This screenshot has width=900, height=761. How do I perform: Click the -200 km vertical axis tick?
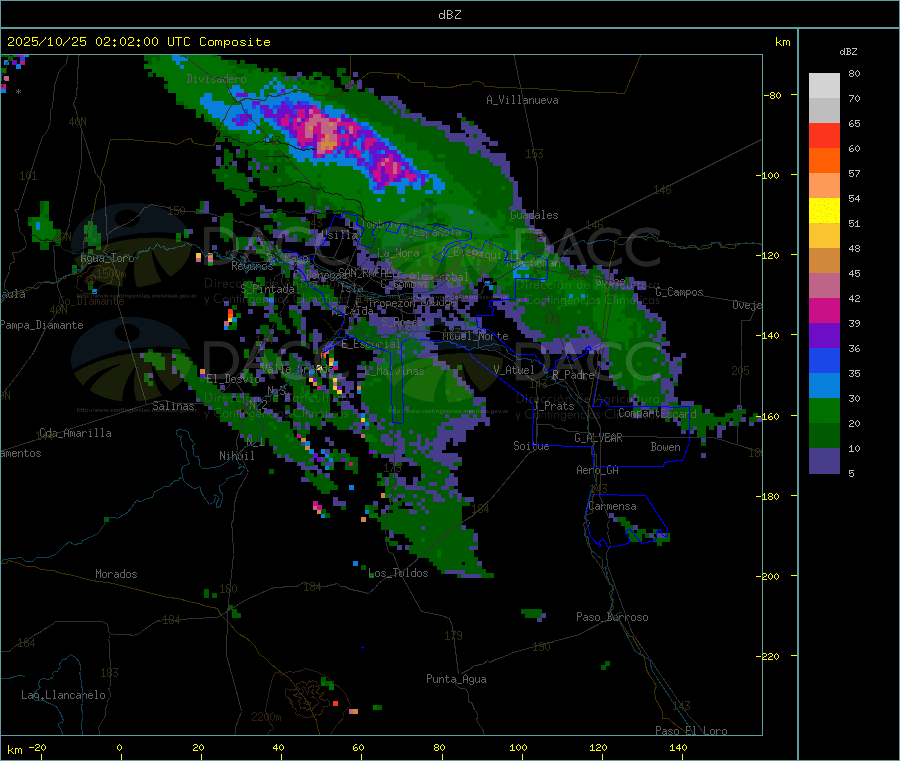768,577
